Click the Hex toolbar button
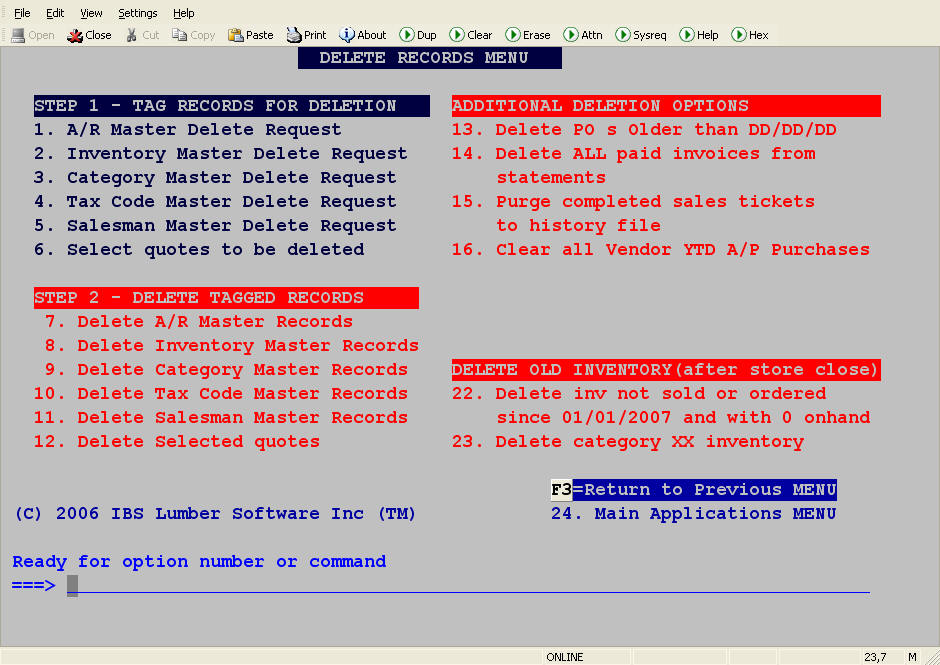Image resolution: width=940 pixels, height=665 pixels. [x=750, y=35]
